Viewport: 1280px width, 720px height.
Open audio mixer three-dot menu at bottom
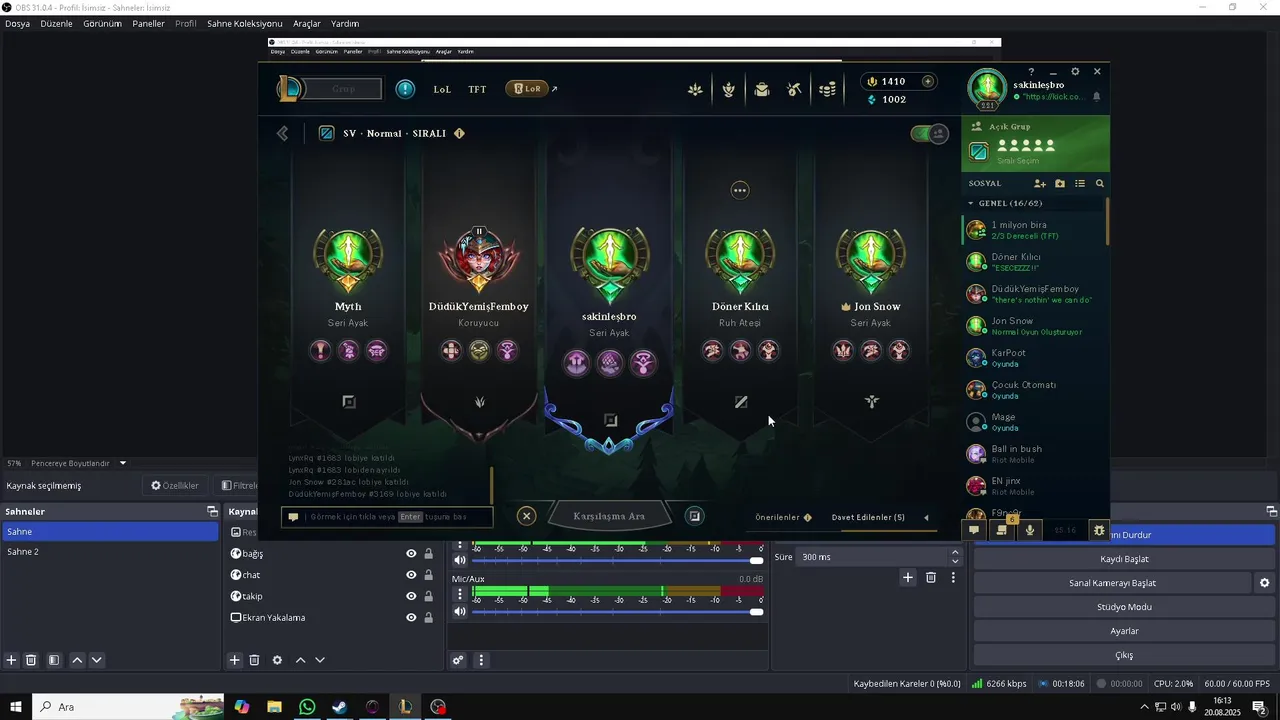[x=481, y=660]
